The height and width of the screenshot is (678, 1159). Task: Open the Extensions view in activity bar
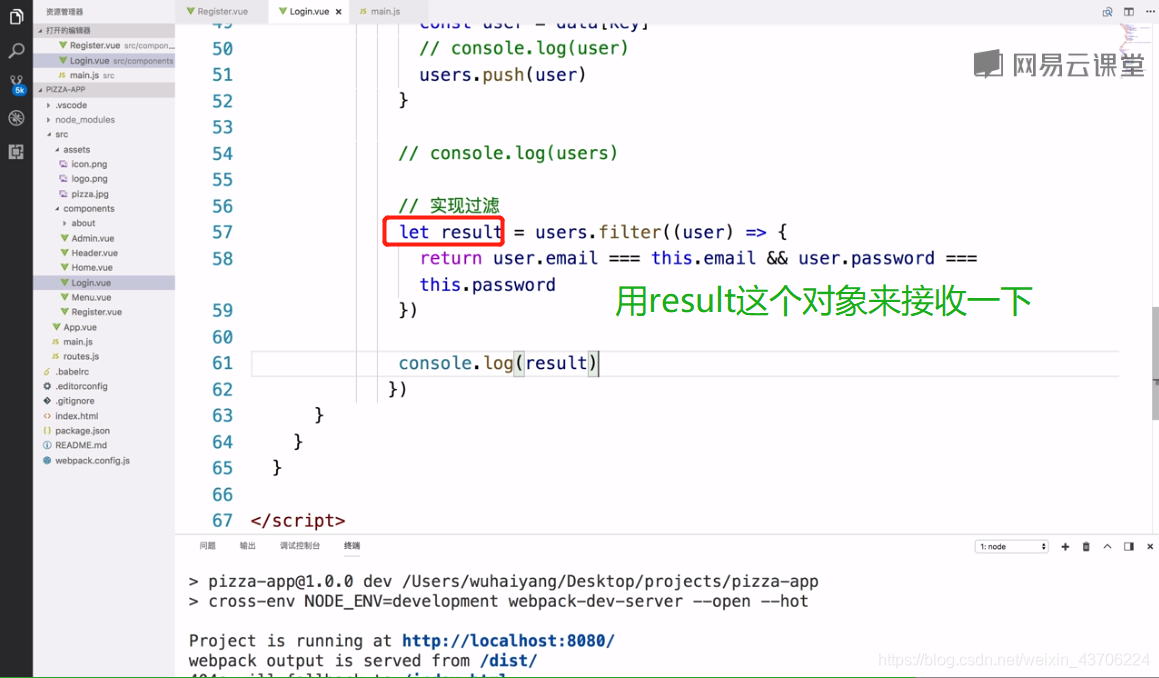(16, 152)
